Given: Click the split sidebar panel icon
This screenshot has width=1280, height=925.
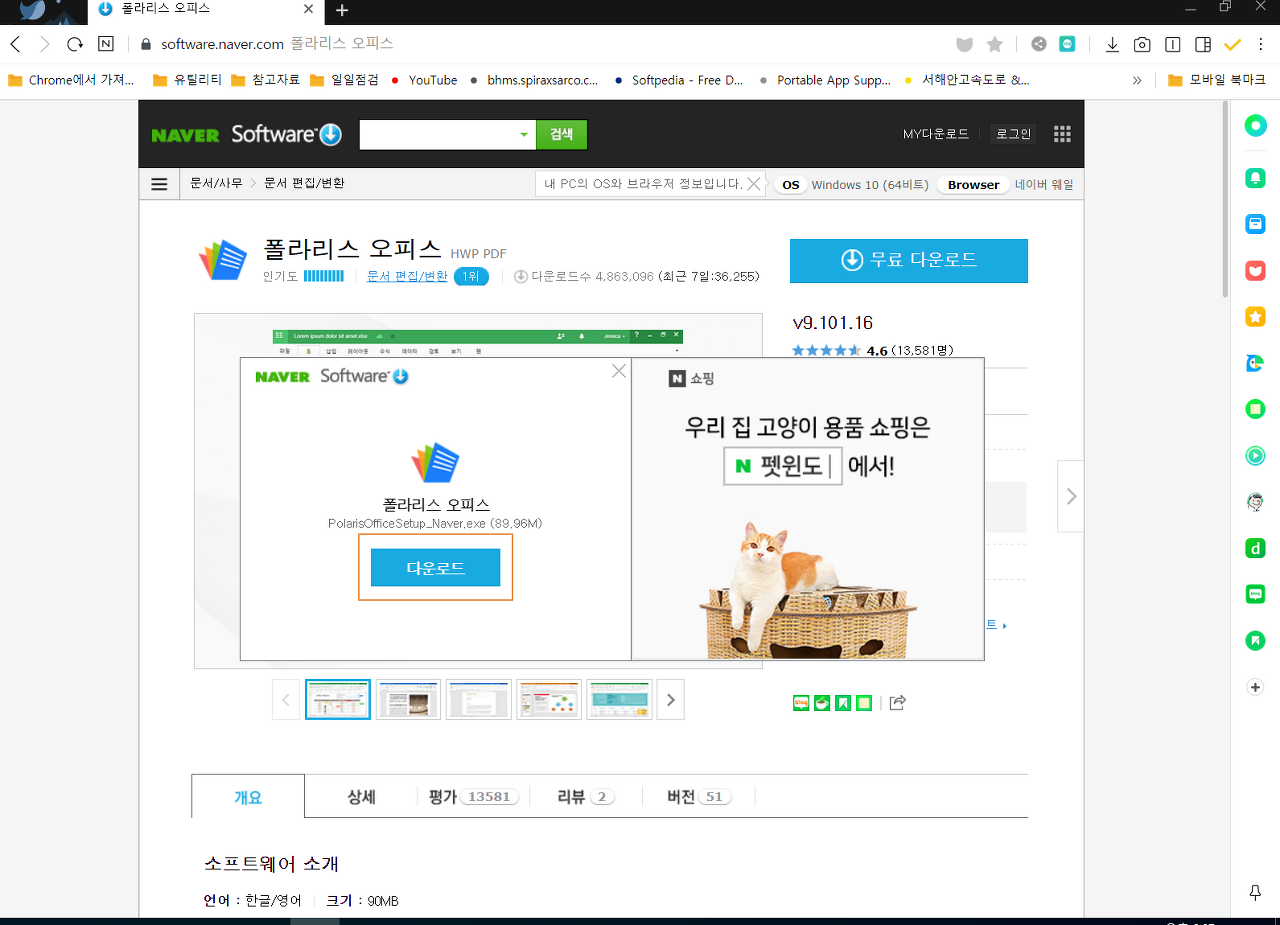Looking at the screenshot, I should (x=1203, y=44).
